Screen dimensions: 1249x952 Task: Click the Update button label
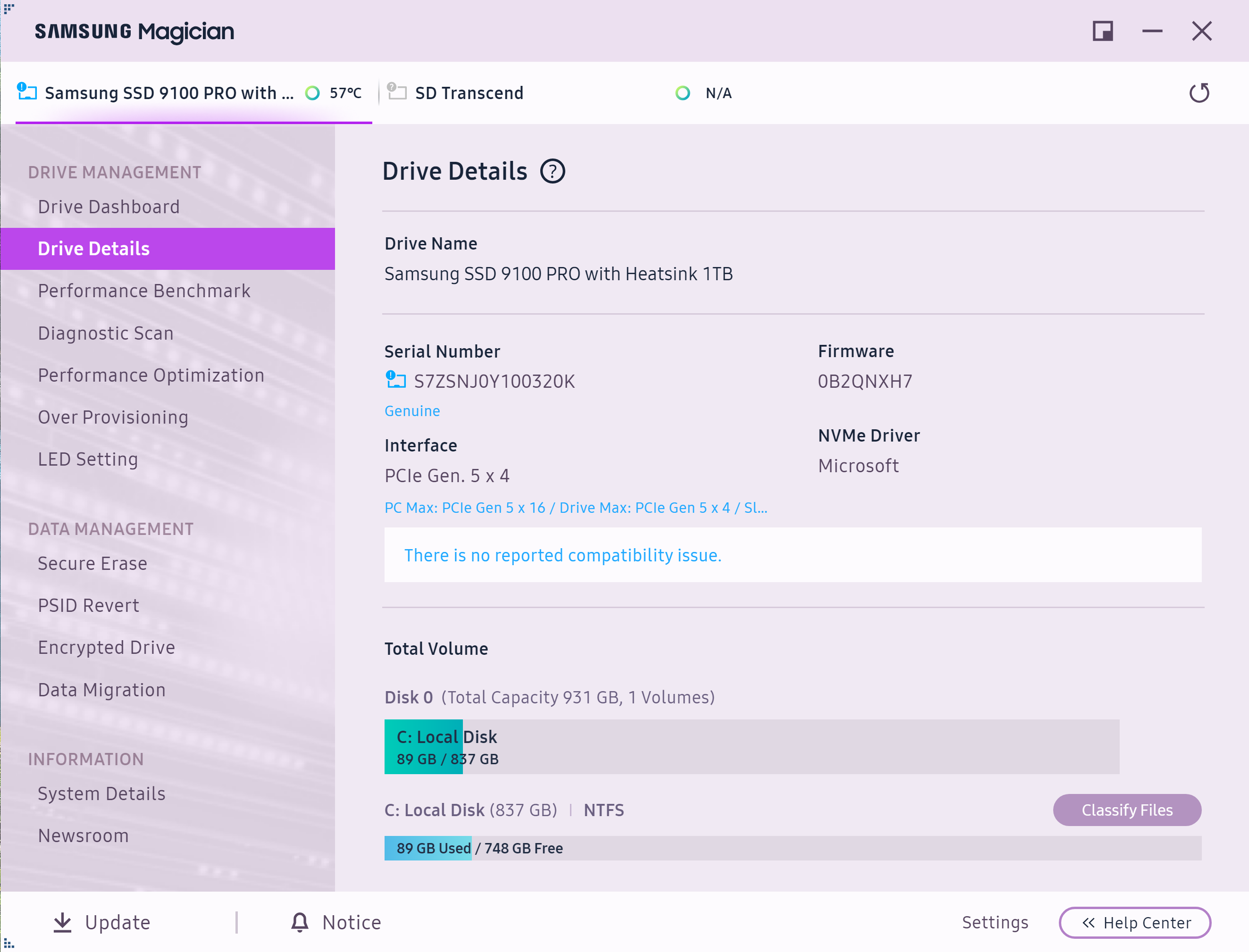coord(117,923)
